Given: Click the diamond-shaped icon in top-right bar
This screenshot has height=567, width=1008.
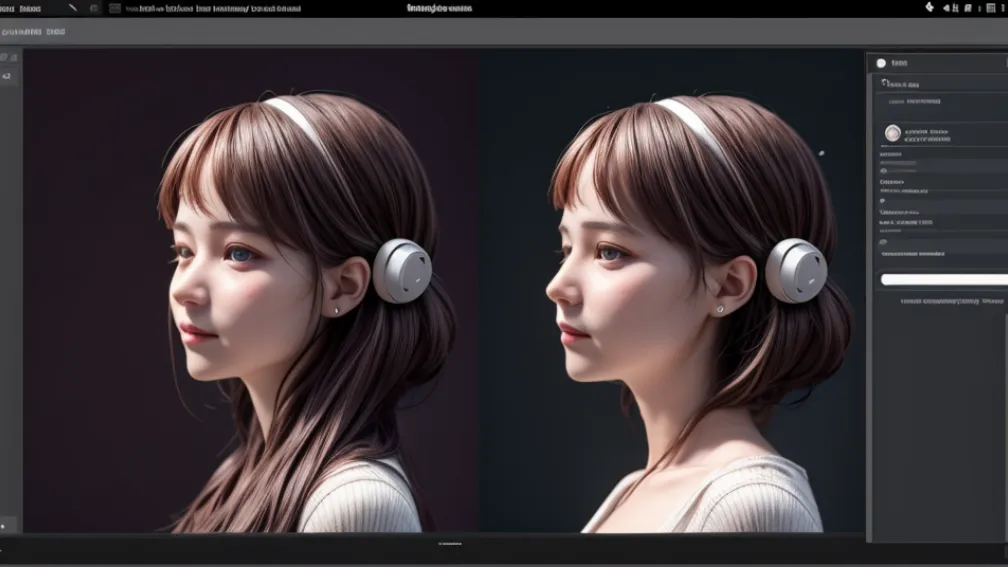Looking at the screenshot, I should (x=929, y=7).
